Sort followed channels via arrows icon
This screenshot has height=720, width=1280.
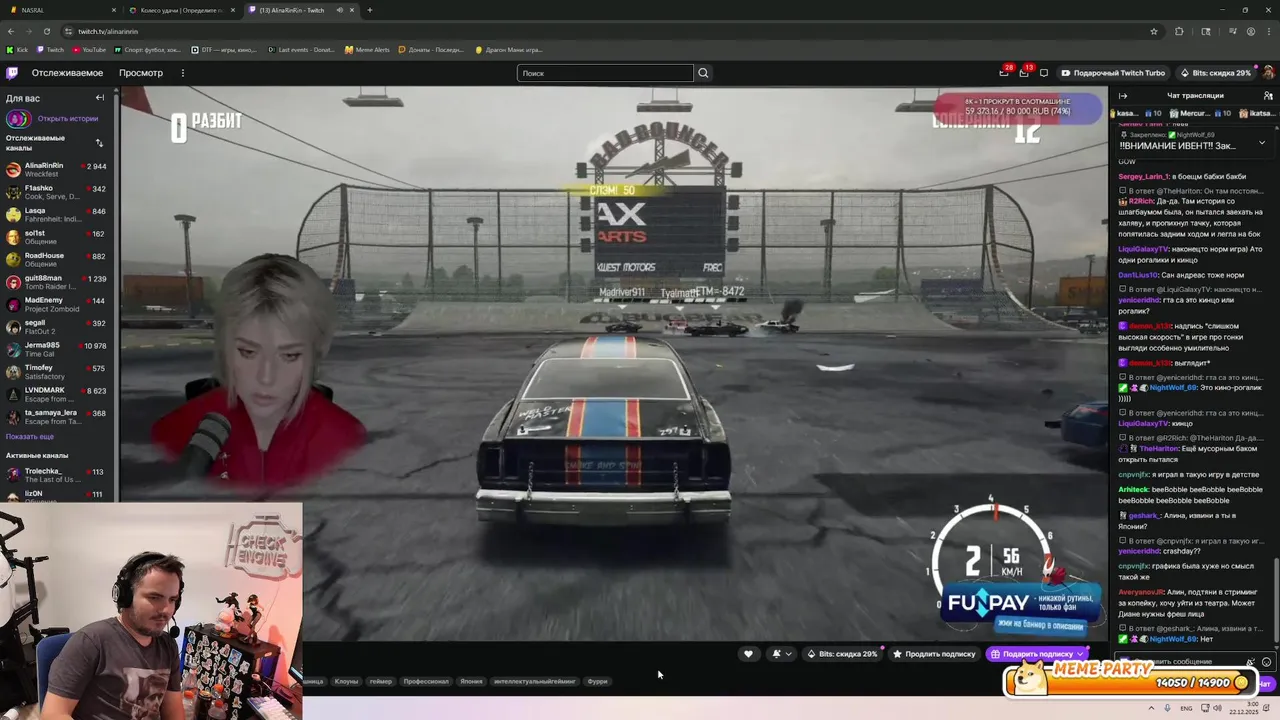click(x=99, y=143)
